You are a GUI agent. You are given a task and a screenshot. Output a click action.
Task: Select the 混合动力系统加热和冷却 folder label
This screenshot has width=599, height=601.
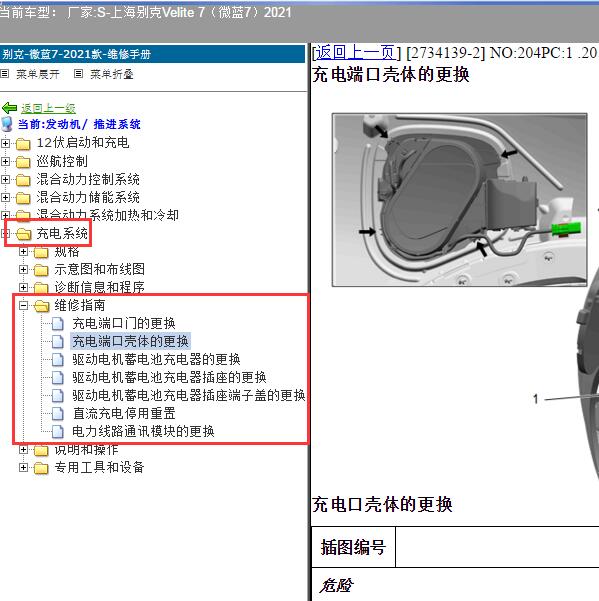pyautogui.click(x=108, y=215)
